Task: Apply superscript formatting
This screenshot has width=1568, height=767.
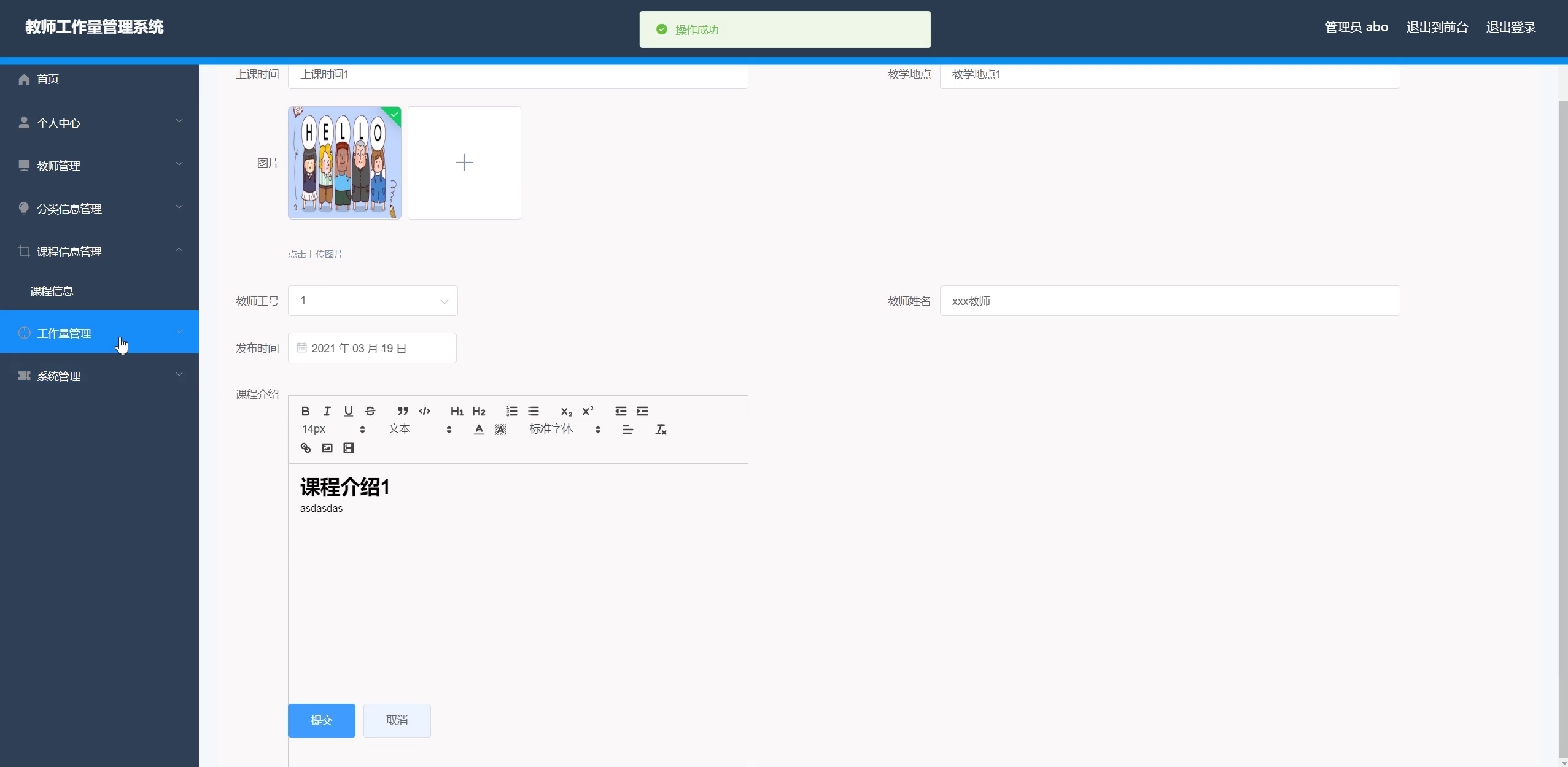Action: click(588, 411)
